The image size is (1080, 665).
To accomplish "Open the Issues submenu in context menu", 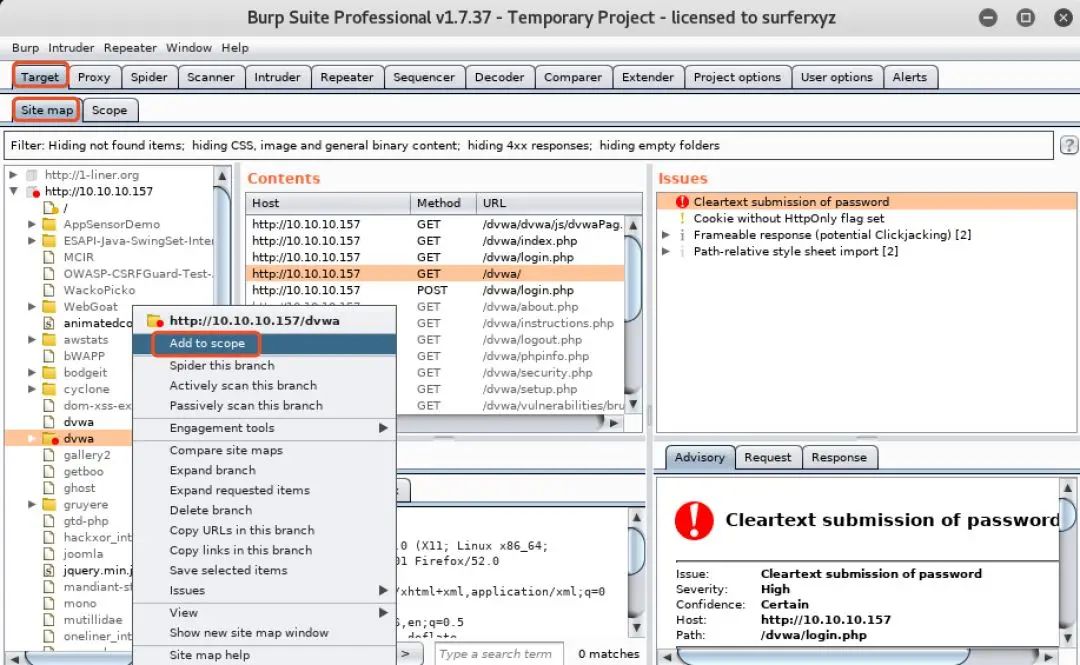I will pyautogui.click(x=264, y=591).
